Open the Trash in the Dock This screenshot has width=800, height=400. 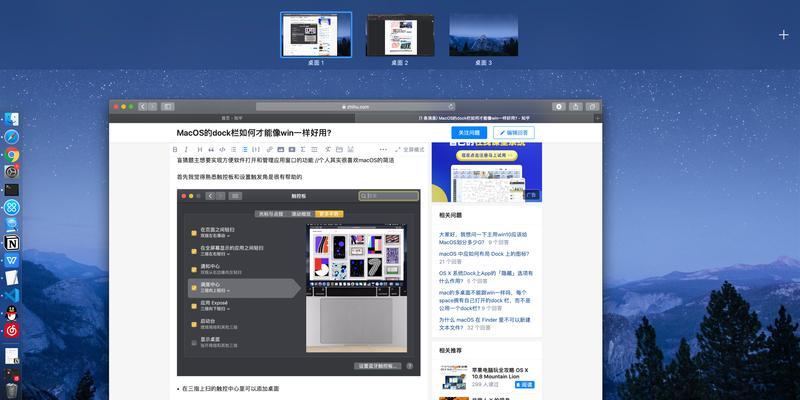click(12, 391)
